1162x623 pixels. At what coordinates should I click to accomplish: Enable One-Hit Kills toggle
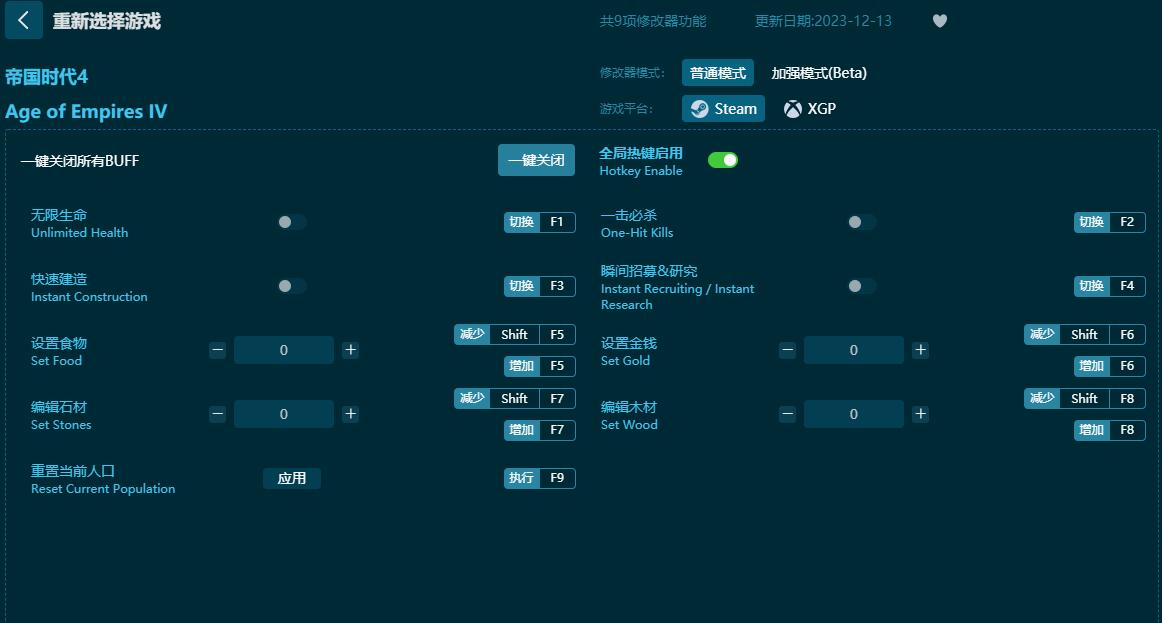pyautogui.click(x=861, y=222)
